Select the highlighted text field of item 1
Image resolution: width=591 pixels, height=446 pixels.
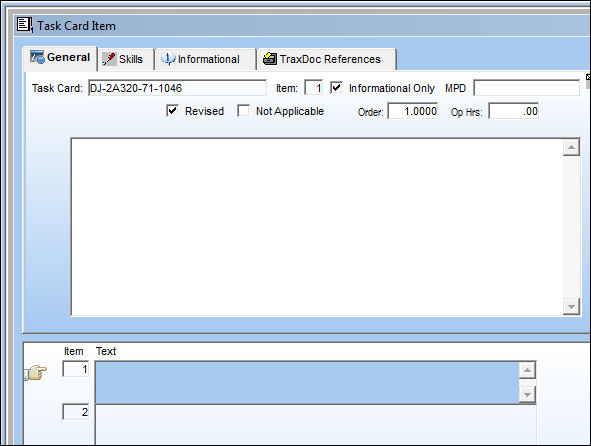pyautogui.click(x=307, y=383)
